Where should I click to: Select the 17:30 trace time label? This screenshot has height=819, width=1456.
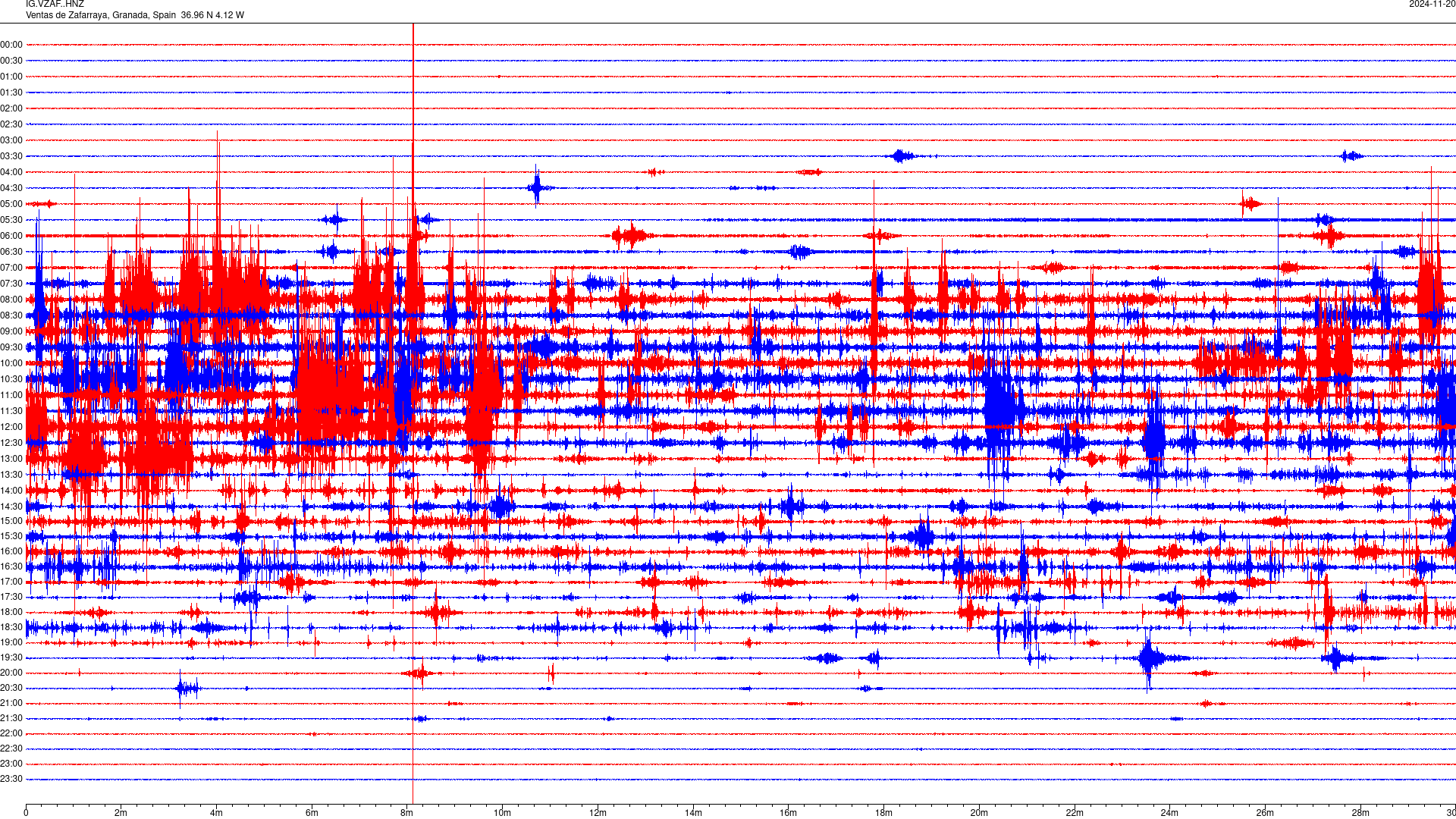pos(11,597)
